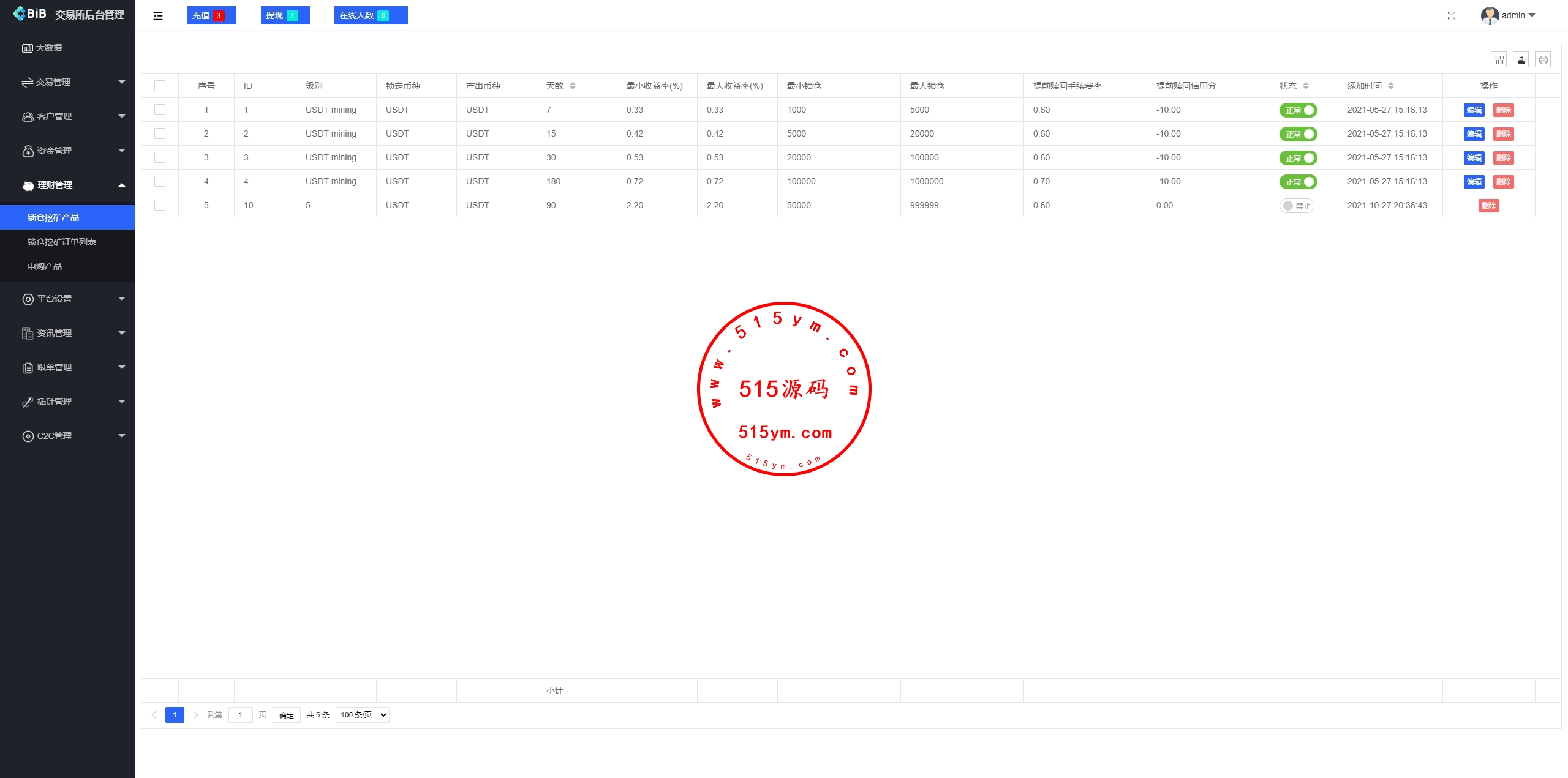1568x778 pixels.
Task: Click the 充值 notification badge button
Action: 211,15
